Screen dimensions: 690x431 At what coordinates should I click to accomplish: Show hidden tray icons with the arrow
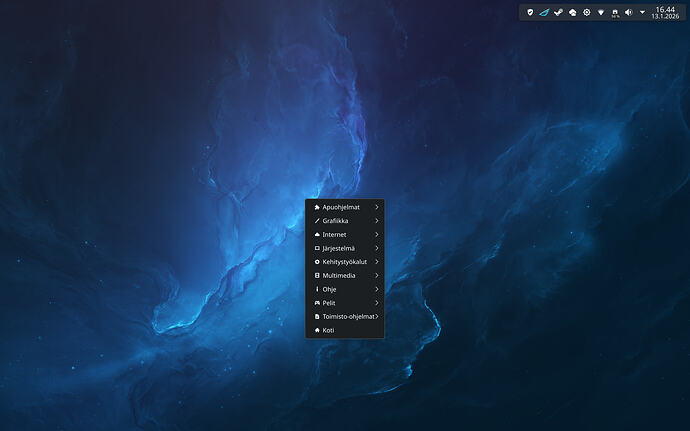[x=642, y=12]
